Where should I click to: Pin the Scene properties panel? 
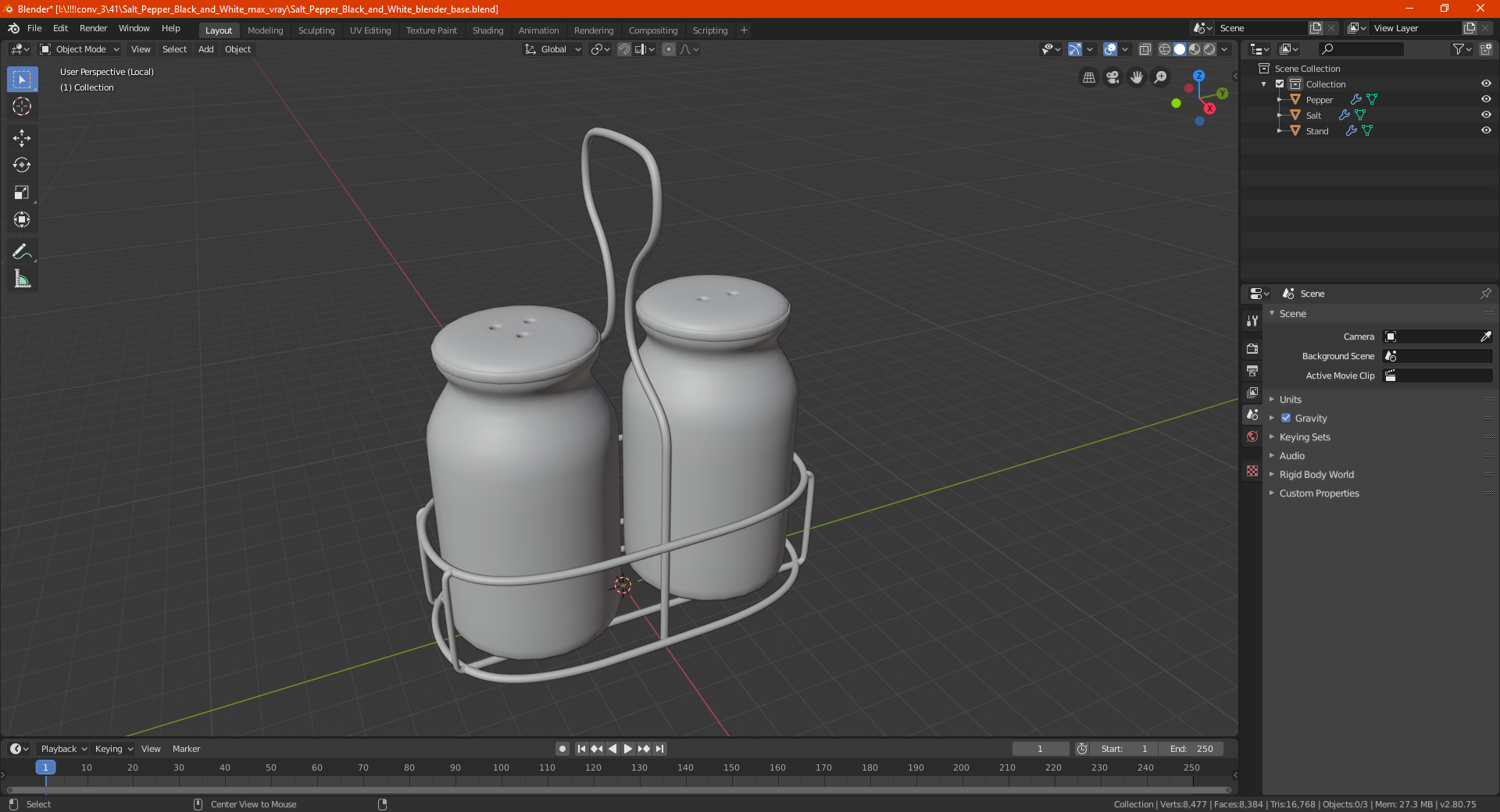1485,294
